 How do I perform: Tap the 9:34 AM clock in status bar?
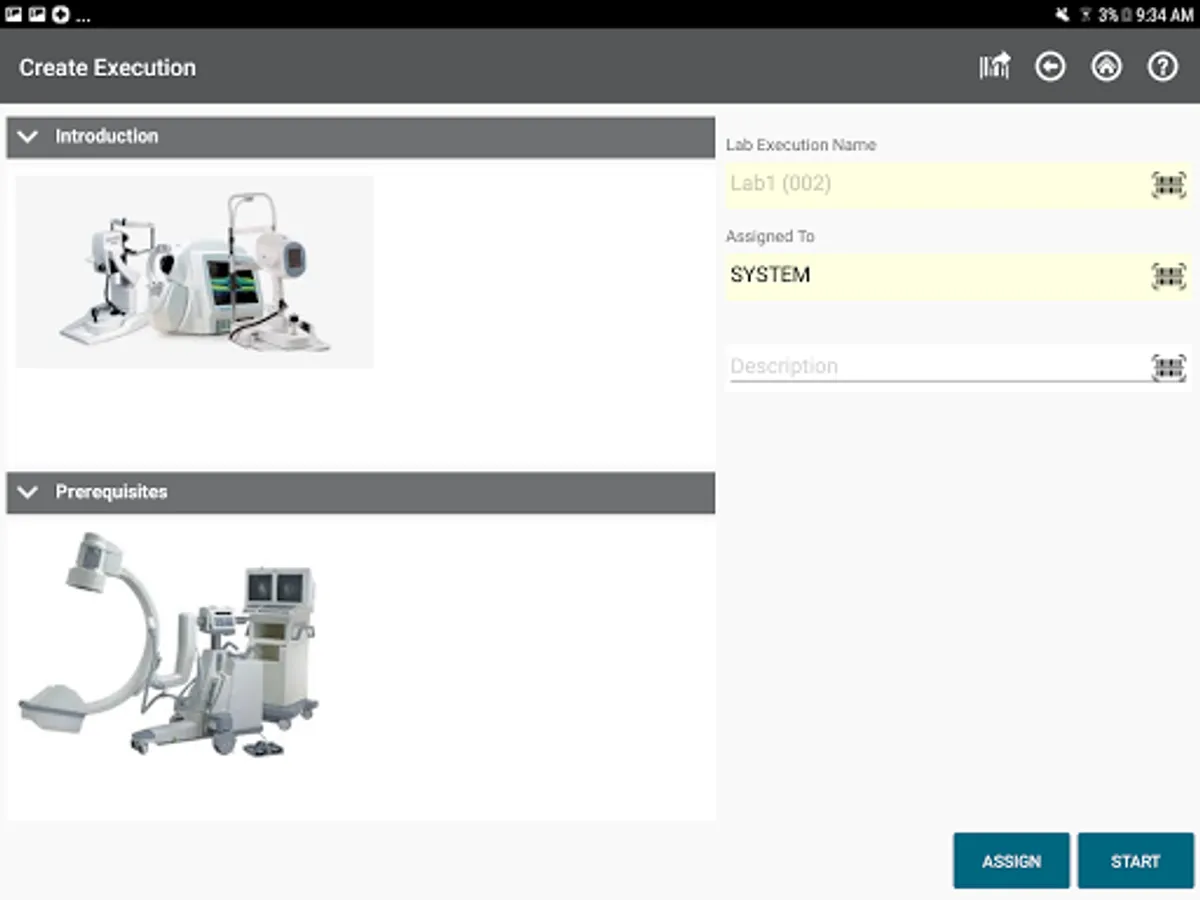coord(1165,15)
